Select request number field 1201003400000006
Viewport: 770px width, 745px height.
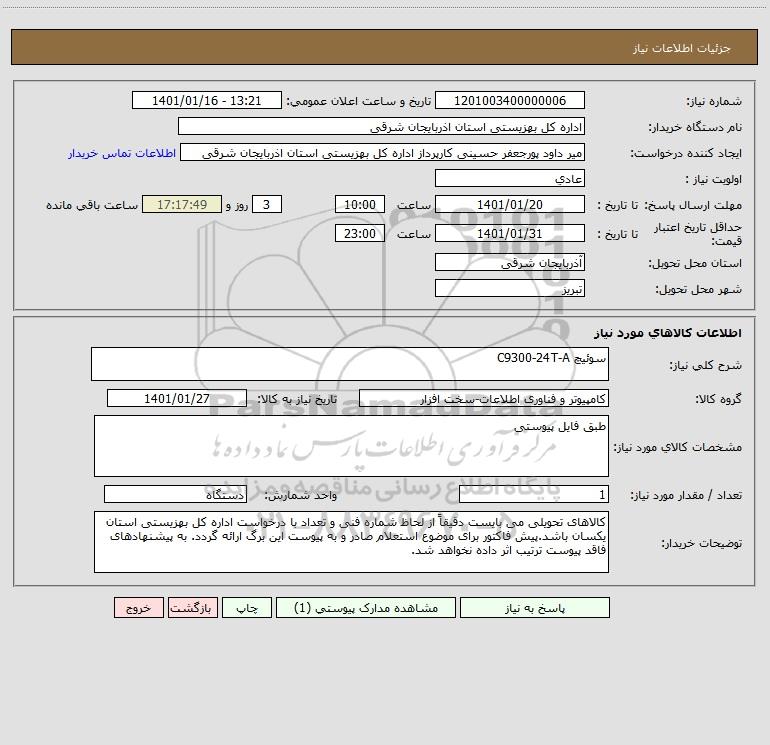[510, 100]
